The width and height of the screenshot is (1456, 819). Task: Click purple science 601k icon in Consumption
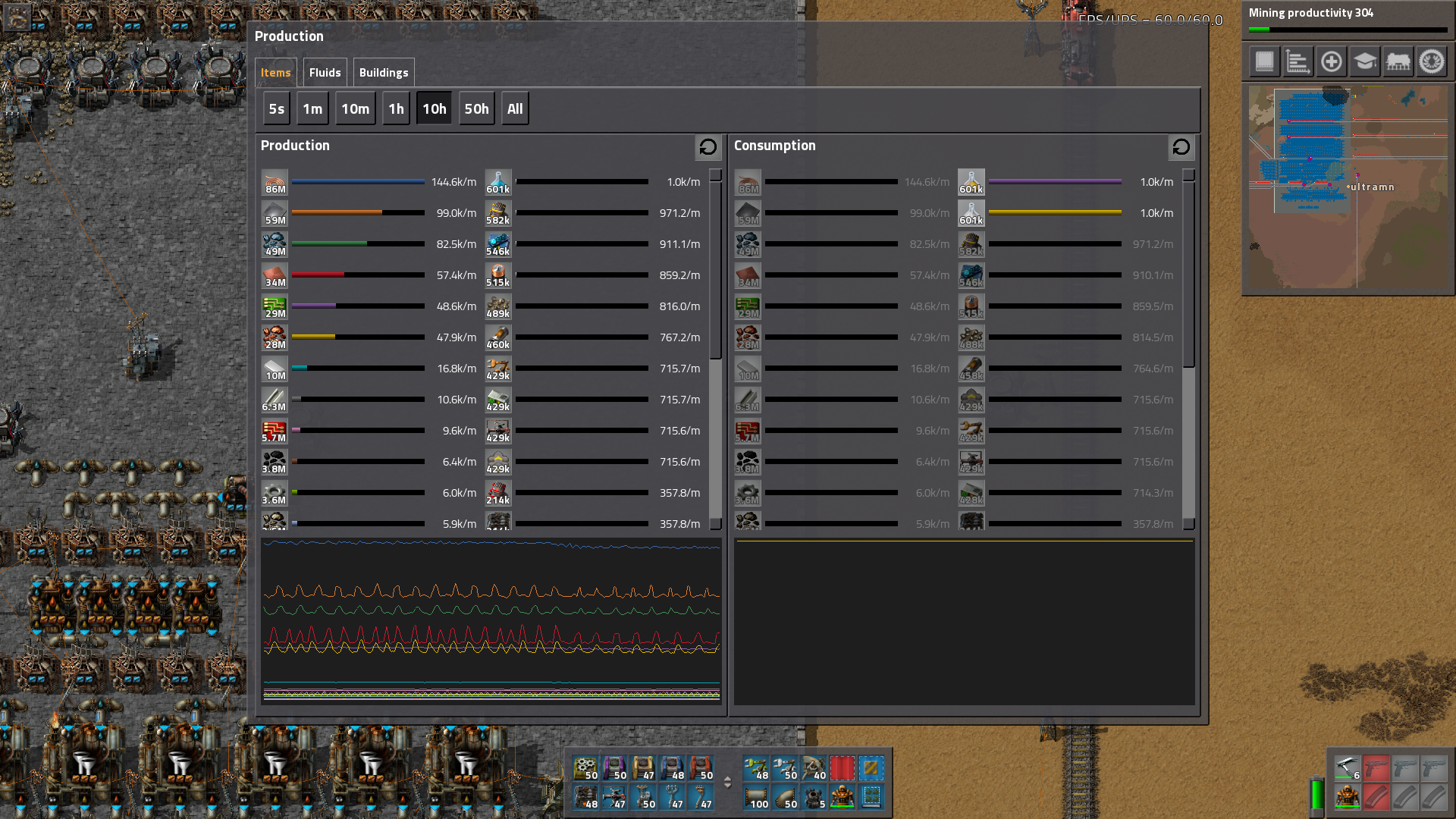(x=971, y=182)
